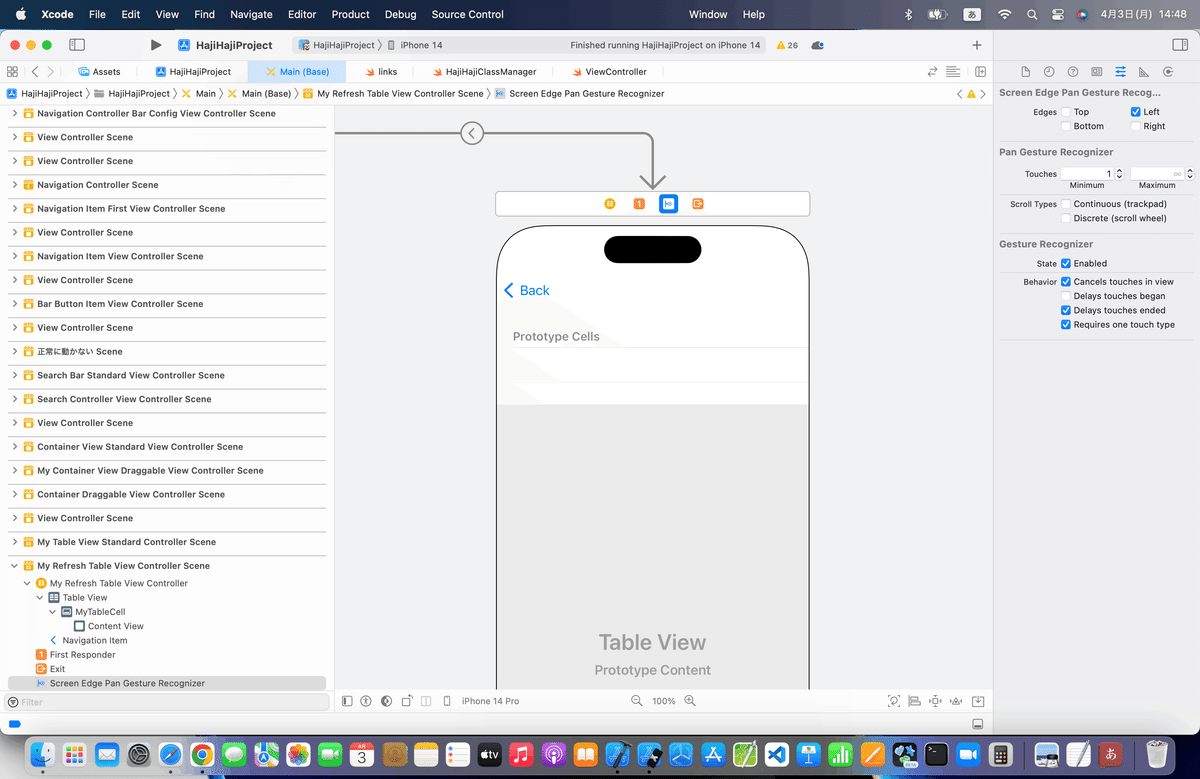Switch to the Assets tab
The width and height of the screenshot is (1200, 779).
[x=99, y=72]
